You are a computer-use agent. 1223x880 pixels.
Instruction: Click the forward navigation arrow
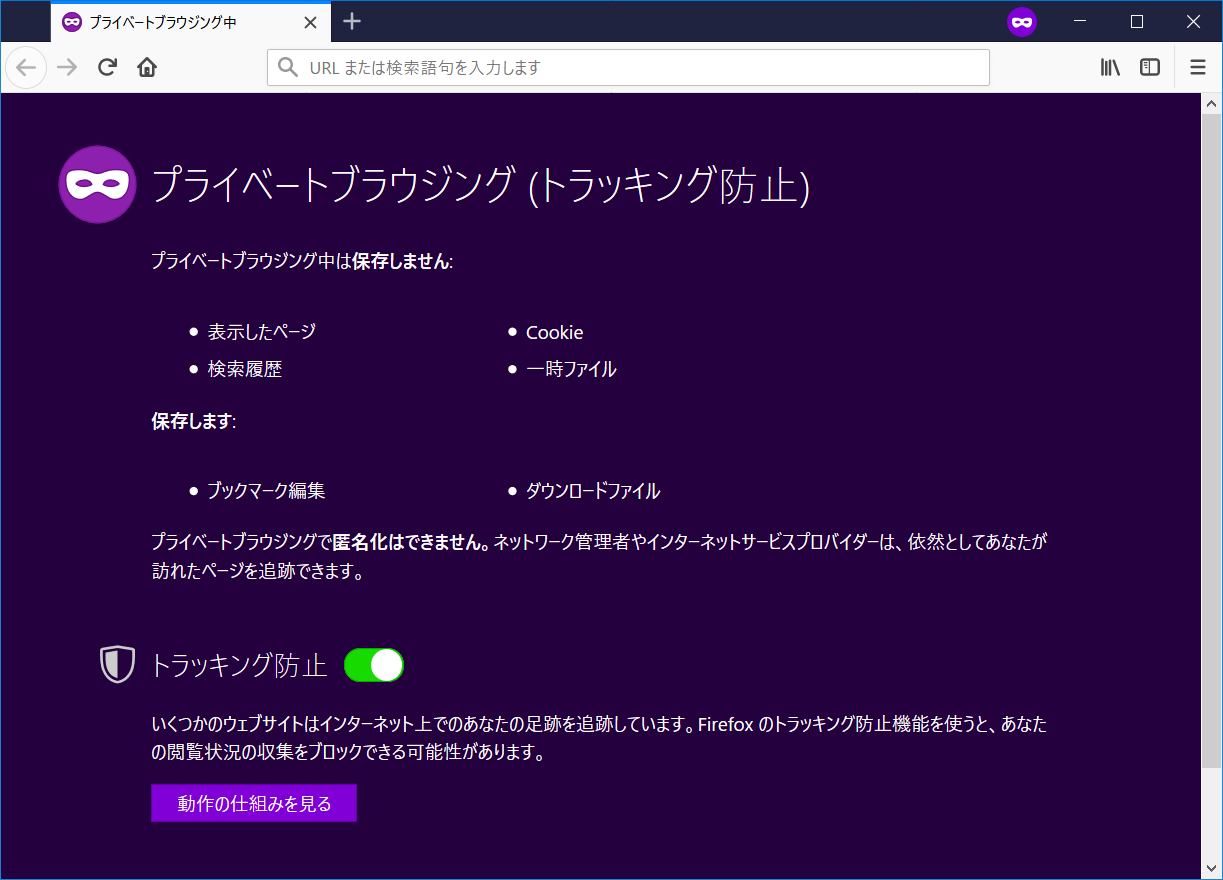click(x=66, y=67)
